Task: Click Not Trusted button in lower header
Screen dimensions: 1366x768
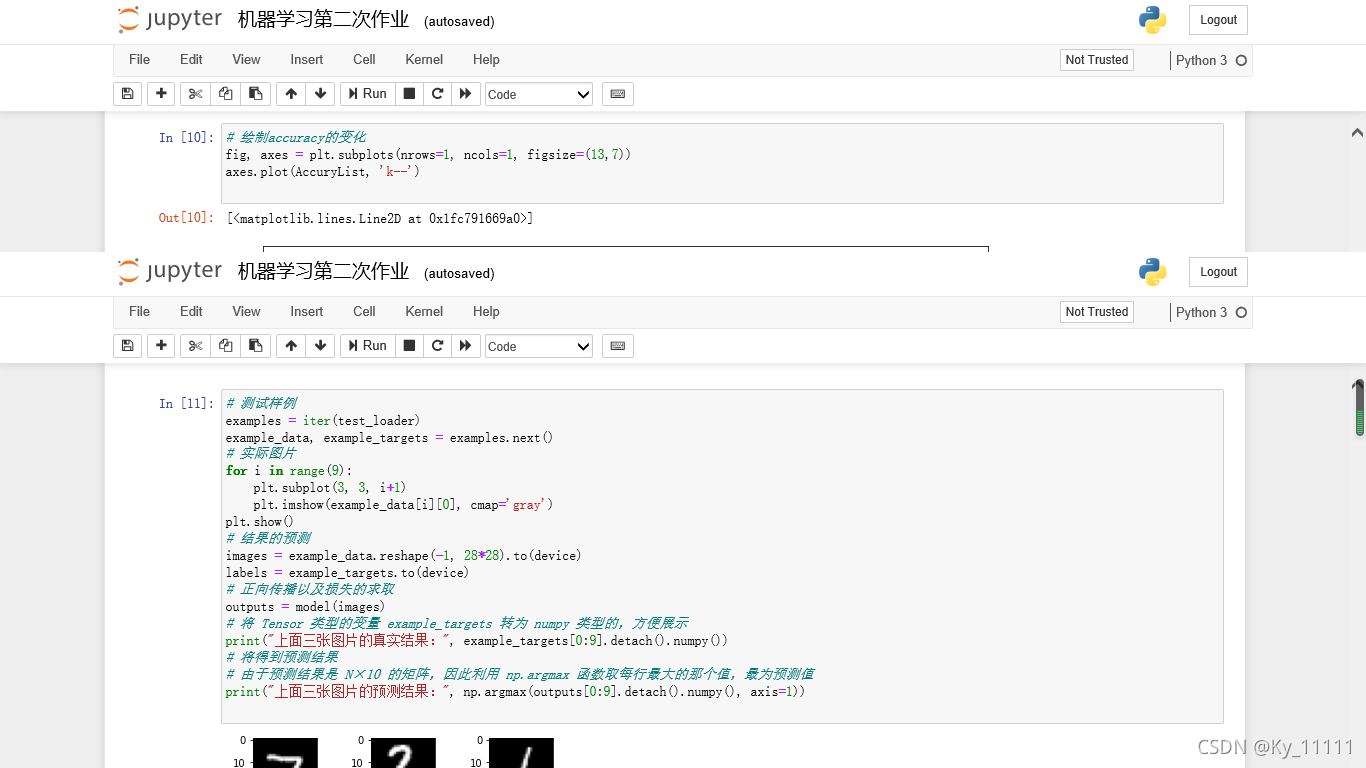Action: coord(1097,312)
